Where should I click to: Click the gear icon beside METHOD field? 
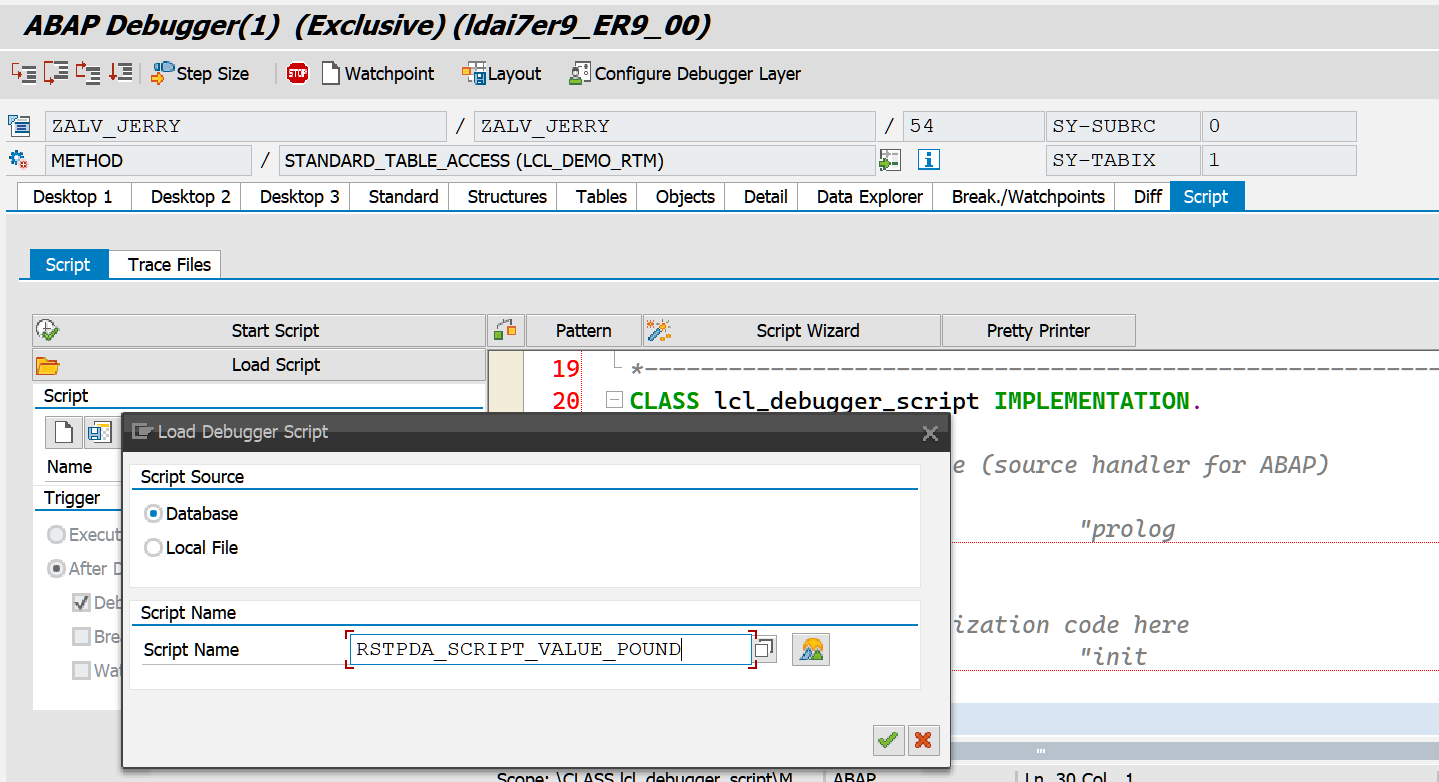[19, 160]
